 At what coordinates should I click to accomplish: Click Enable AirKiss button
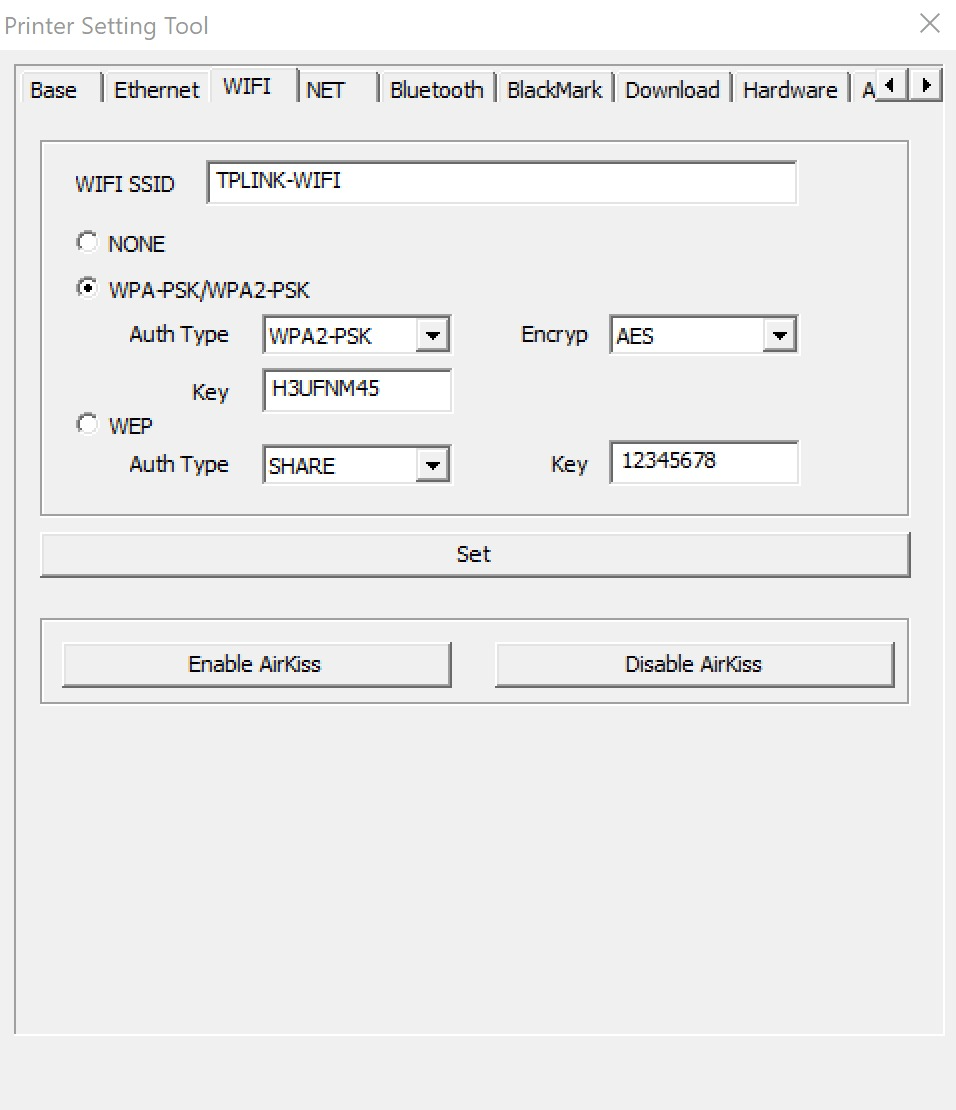256,664
